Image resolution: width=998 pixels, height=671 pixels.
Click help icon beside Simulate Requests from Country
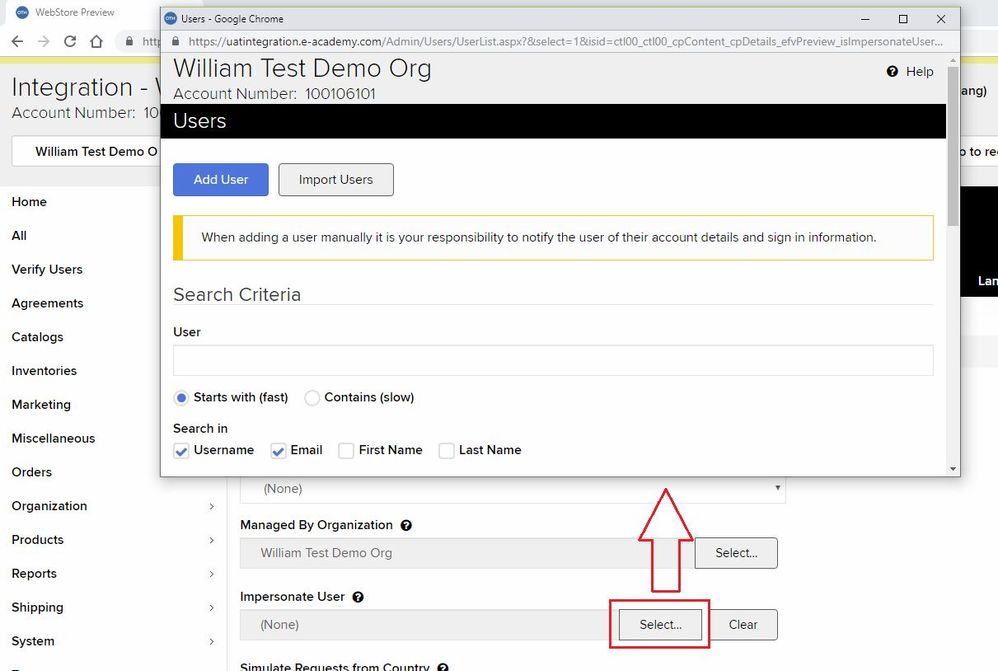coord(443,667)
